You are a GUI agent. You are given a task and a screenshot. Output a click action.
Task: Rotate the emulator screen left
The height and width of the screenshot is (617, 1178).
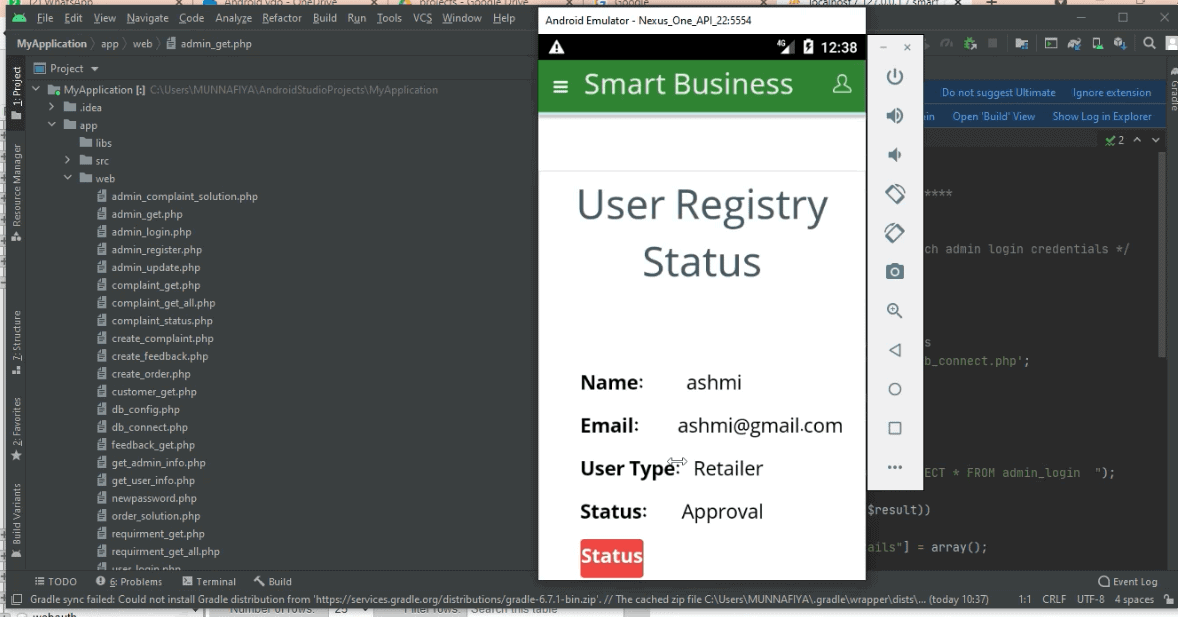pos(893,193)
